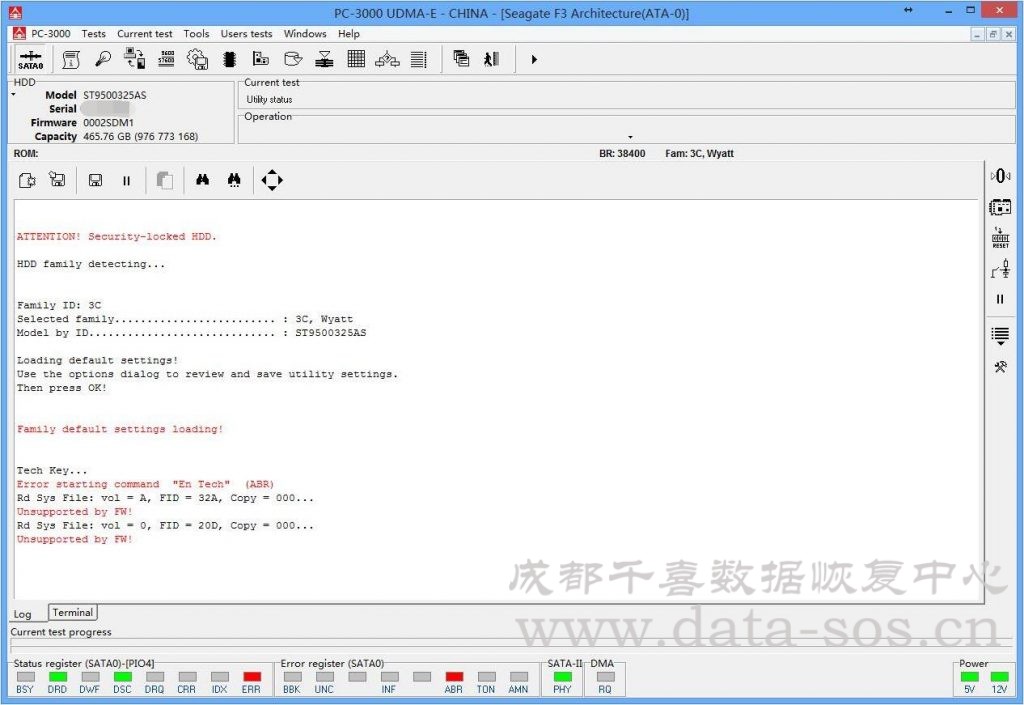Viewport: 1024px width, 705px height.
Task: Click the green DRD status indicator
Action: coord(57,676)
